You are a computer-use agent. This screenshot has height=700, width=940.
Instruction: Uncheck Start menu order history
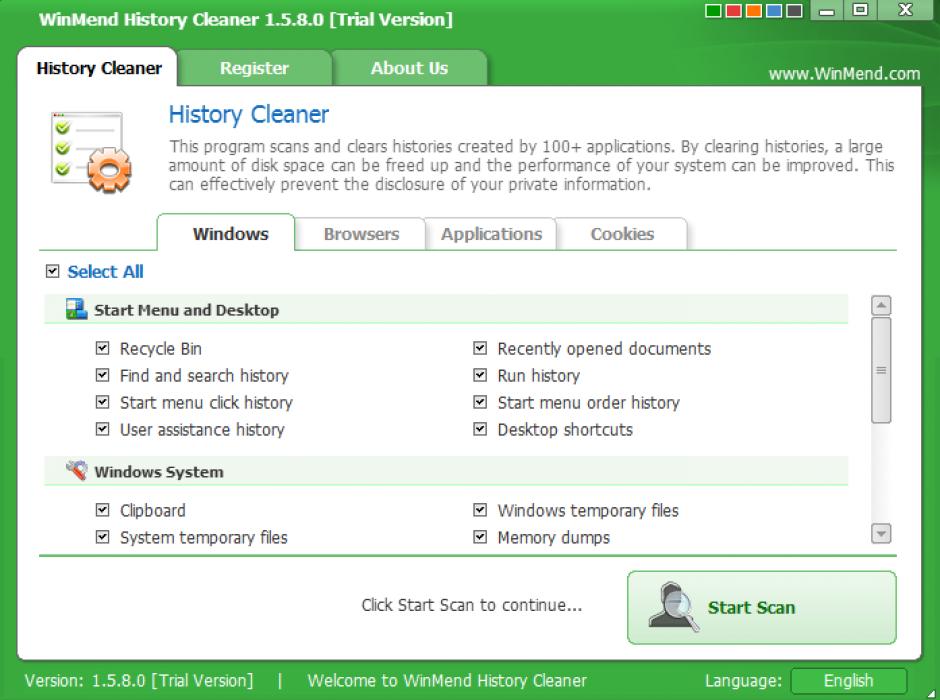coord(480,402)
